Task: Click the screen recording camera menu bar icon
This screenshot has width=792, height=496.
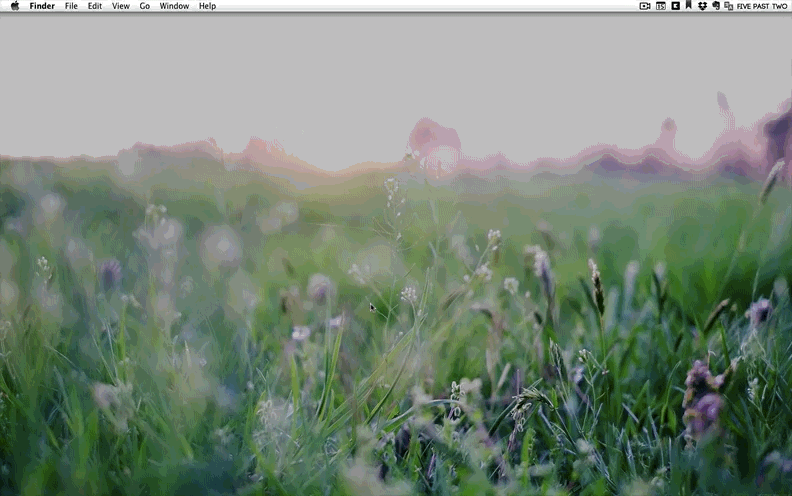Action: 645,6
